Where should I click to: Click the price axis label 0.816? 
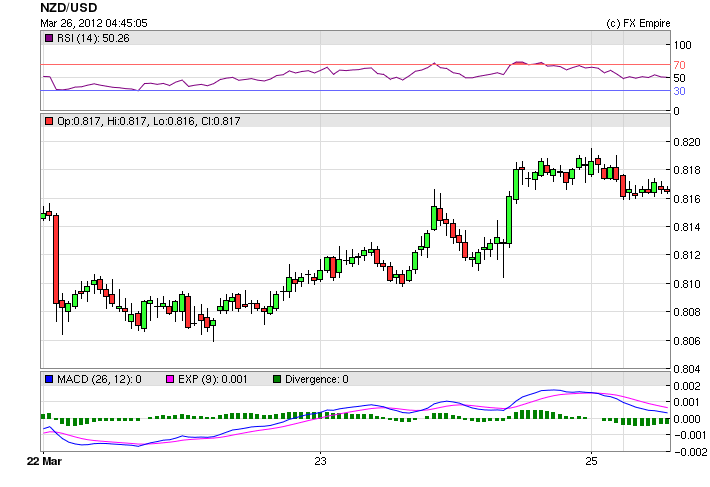(687, 199)
